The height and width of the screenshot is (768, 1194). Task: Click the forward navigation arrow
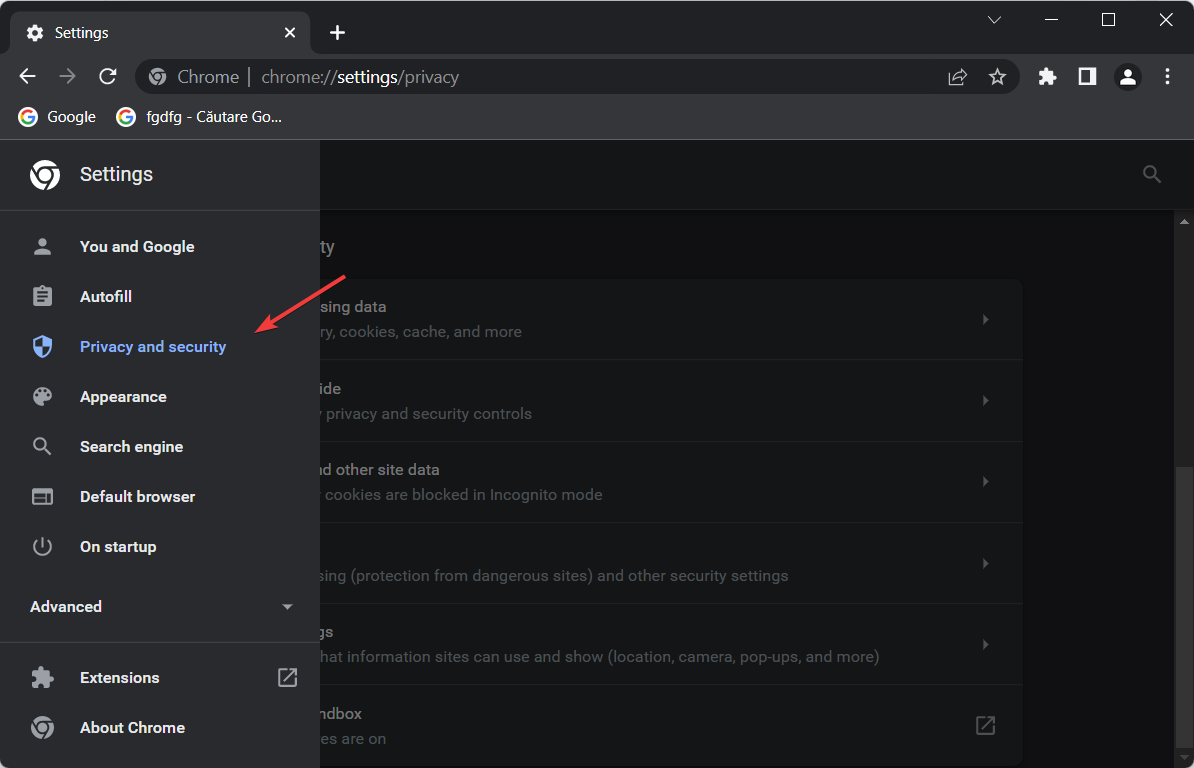pos(68,76)
